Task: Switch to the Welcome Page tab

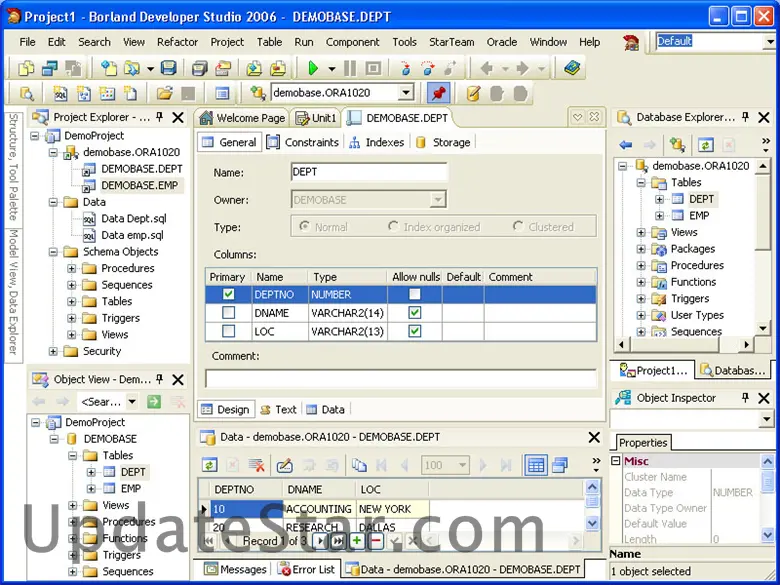Action: tap(242, 118)
